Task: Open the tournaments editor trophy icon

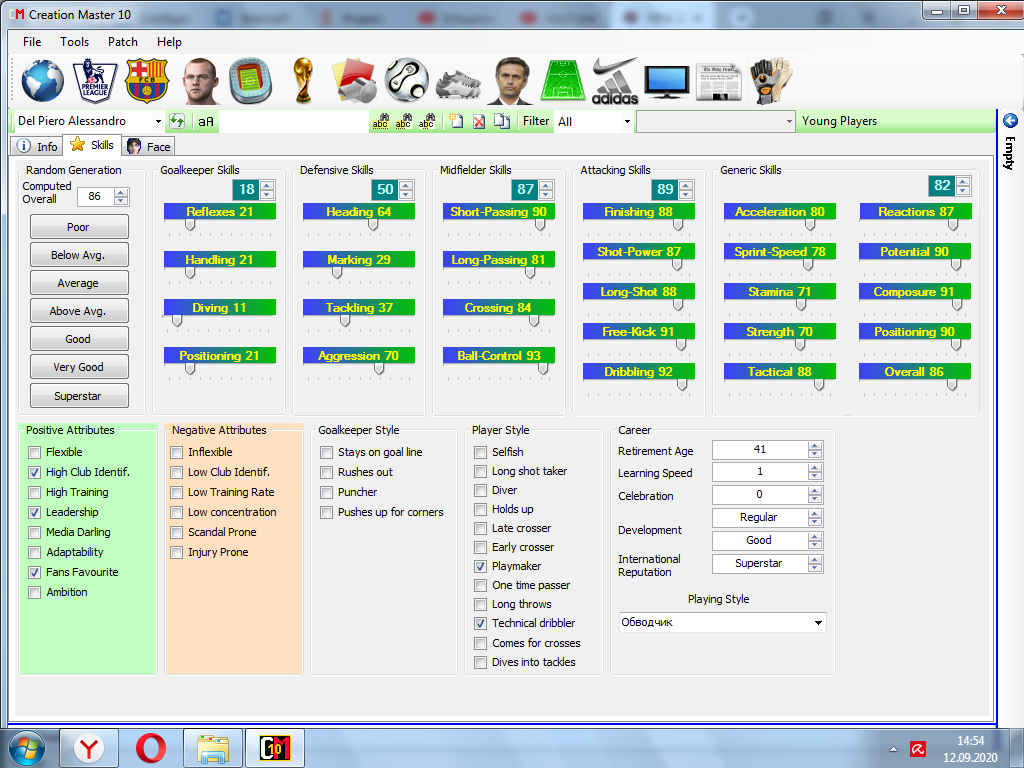Action: 301,81
